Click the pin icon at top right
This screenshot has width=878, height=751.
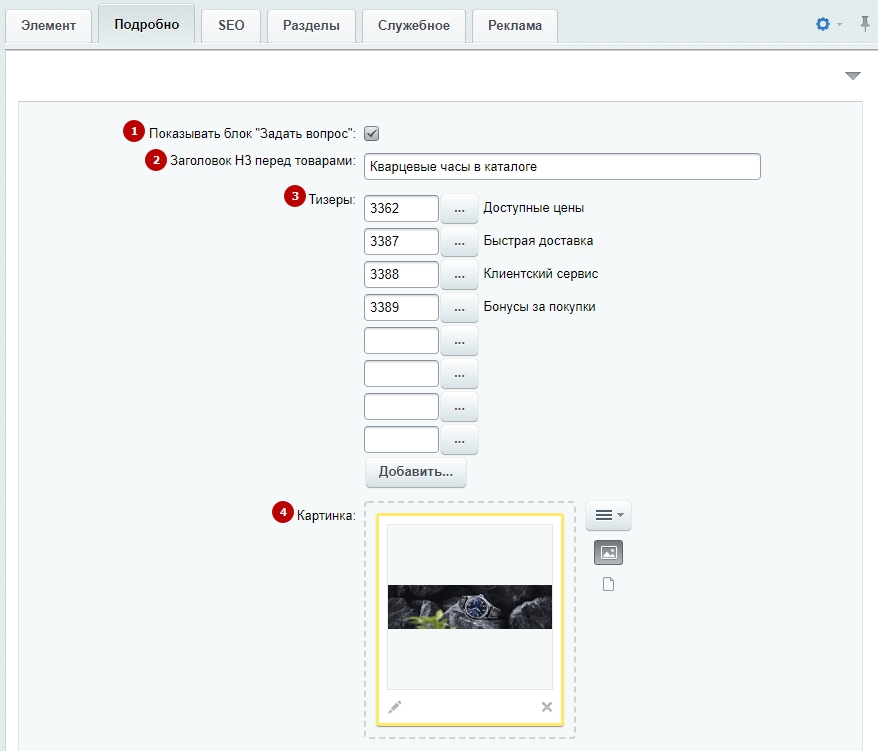pos(865,24)
